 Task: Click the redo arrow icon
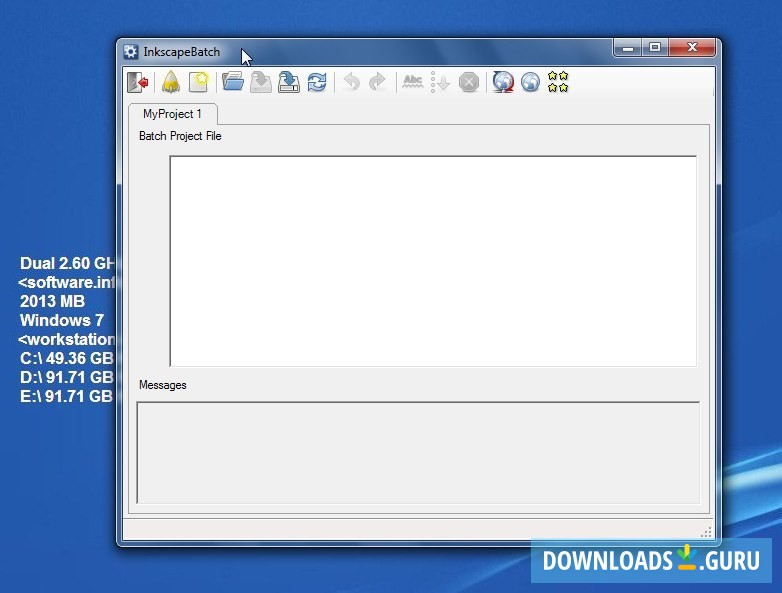pos(378,82)
